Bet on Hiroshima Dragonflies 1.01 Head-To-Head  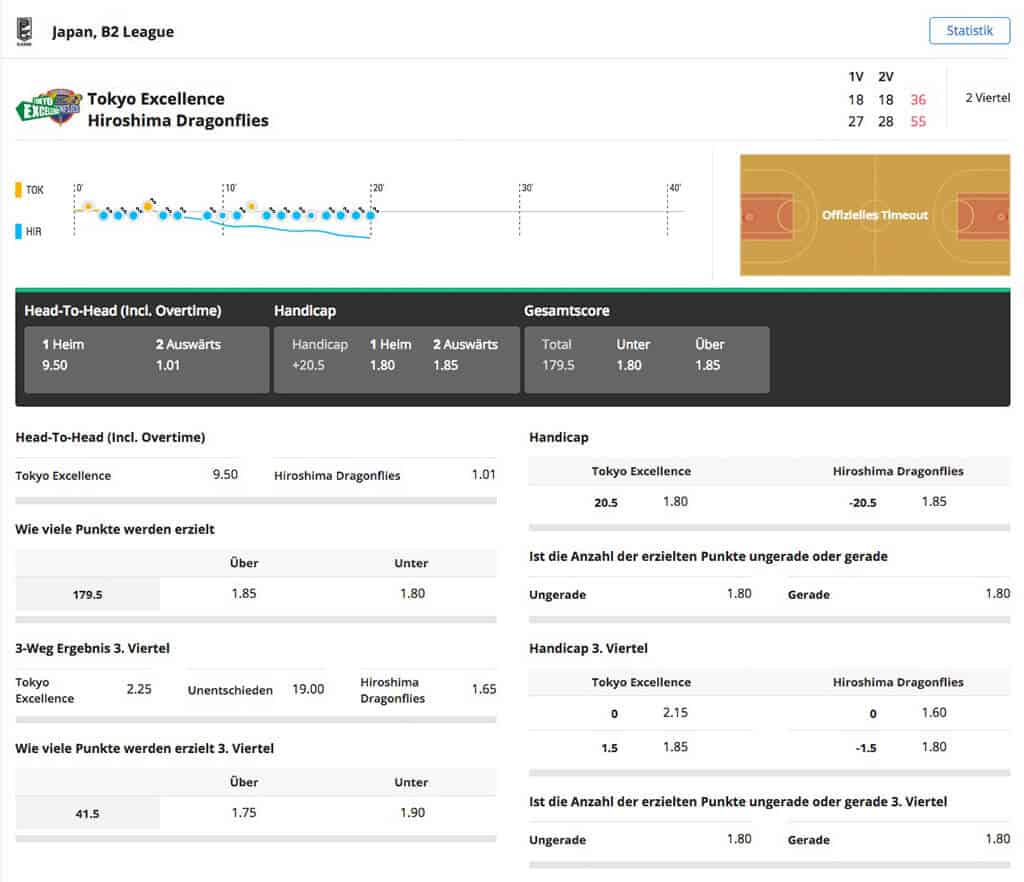coord(385,475)
